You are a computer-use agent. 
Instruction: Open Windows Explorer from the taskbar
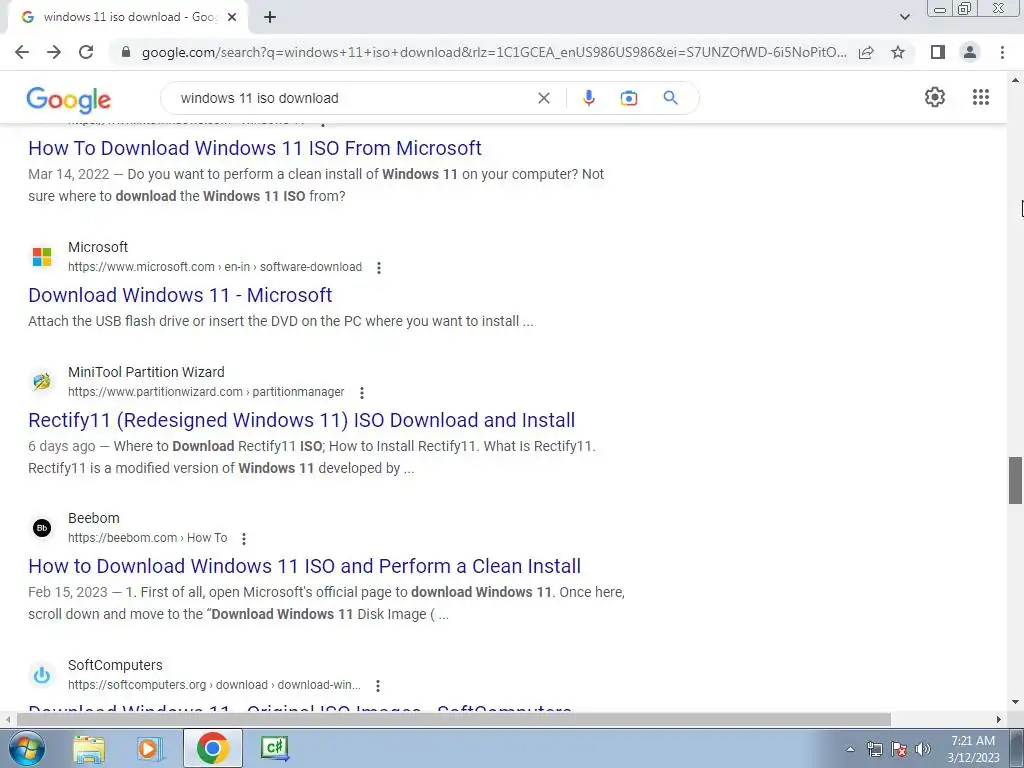89,748
